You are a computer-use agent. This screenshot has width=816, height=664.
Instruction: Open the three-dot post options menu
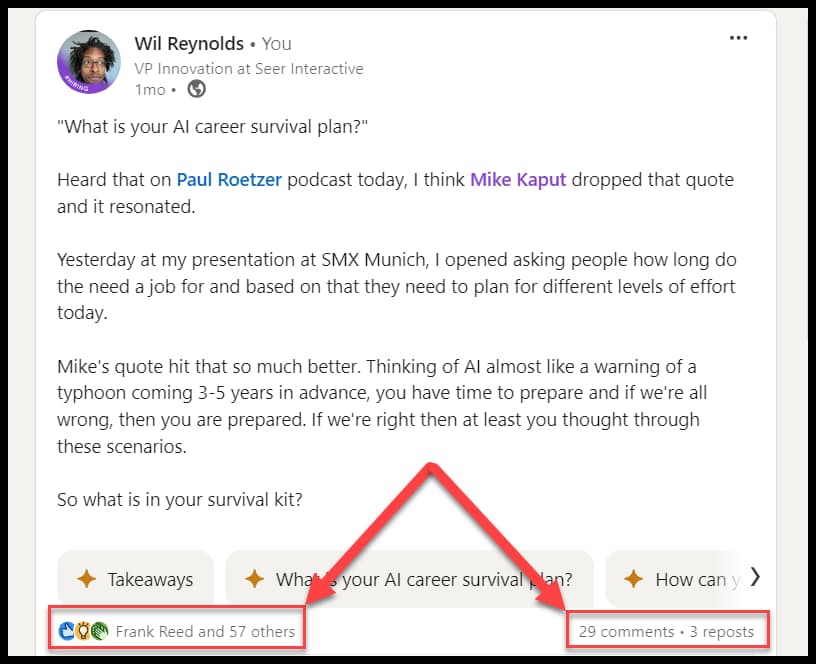point(738,38)
